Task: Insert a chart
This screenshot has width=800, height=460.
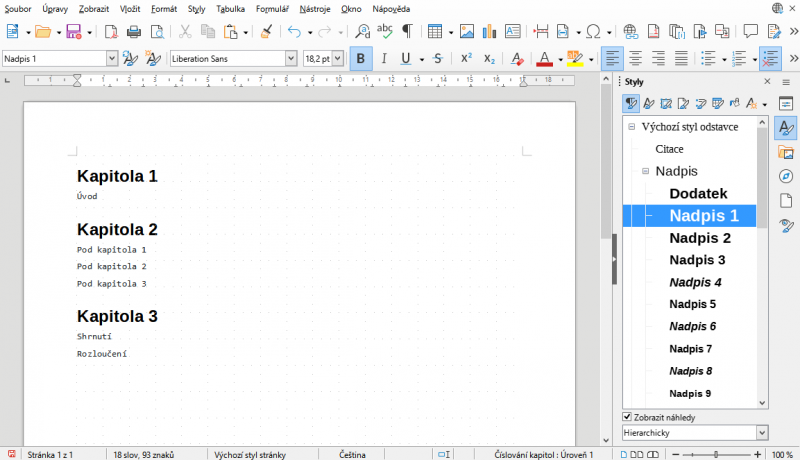Action: pos(489,32)
